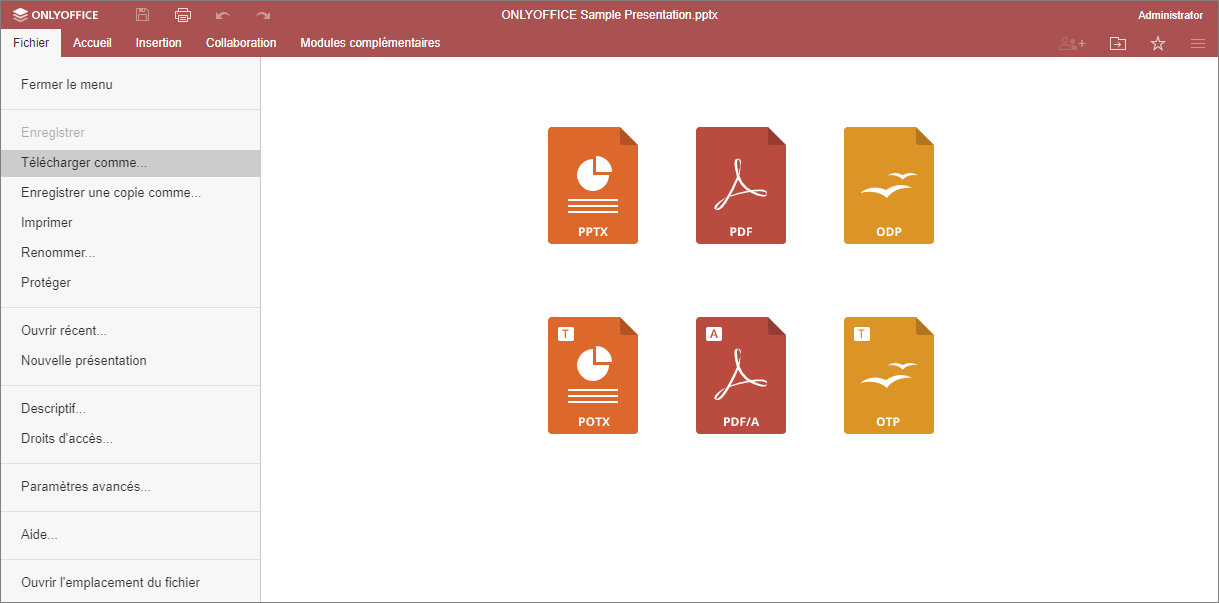Download as PDF/A format
The width and height of the screenshot is (1219, 603).
click(x=741, y=375)
